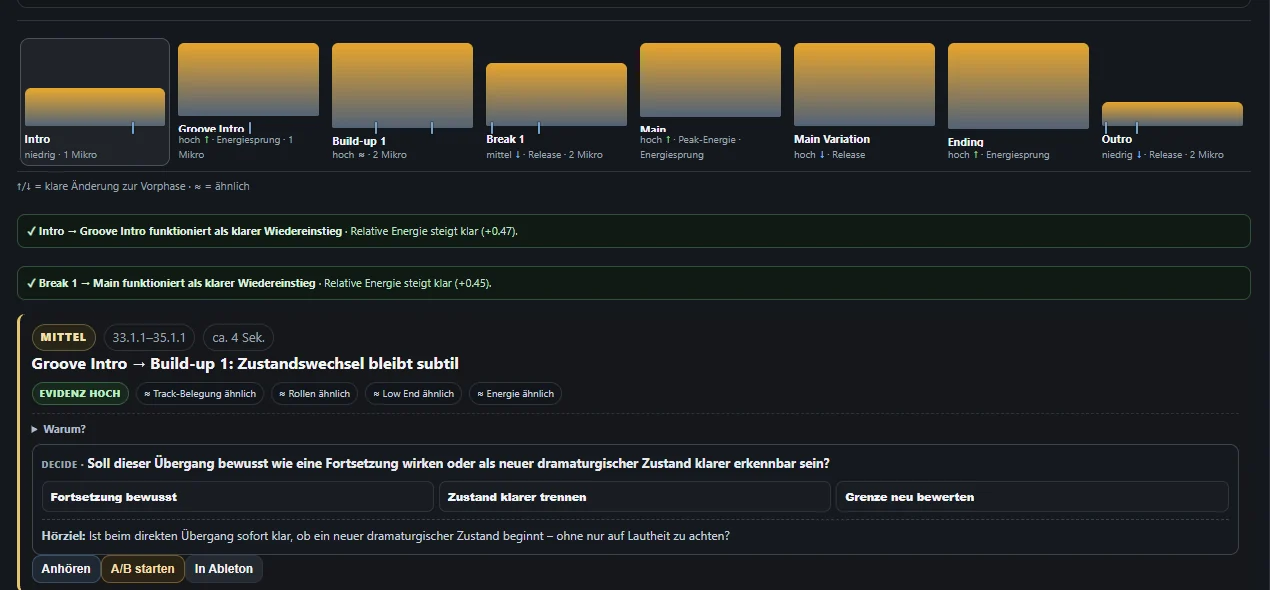Pick the 'Grenze neu bewerten' option
1270x590 pixels.
1032,497
